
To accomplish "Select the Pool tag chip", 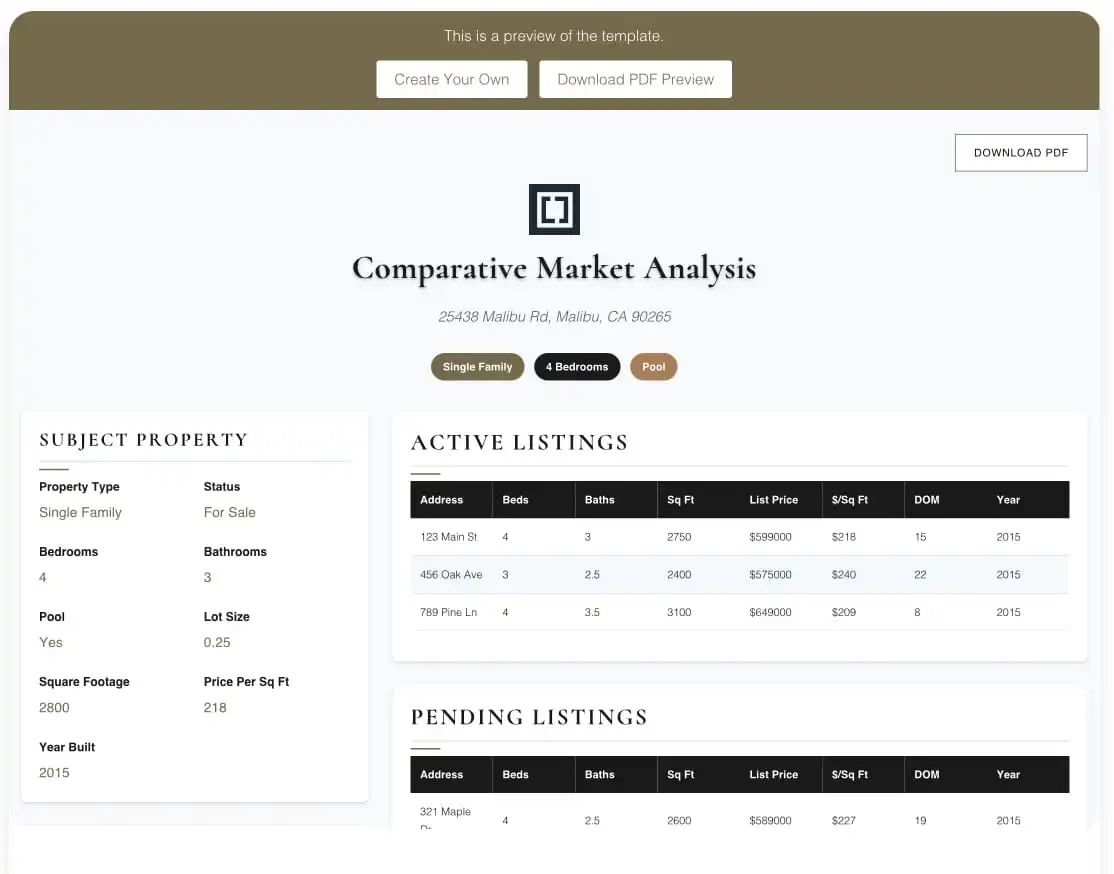I will pyautogui.click(x=653, y=367).
